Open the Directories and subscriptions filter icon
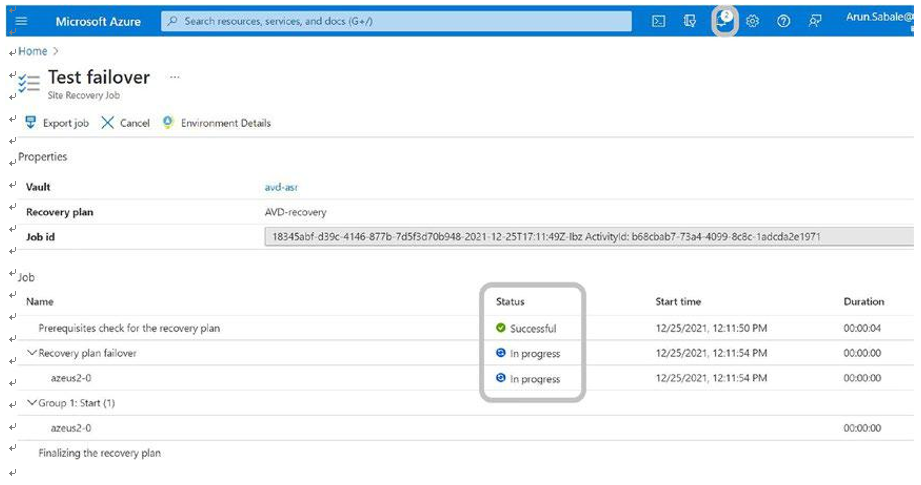 (x=690, y=21)
